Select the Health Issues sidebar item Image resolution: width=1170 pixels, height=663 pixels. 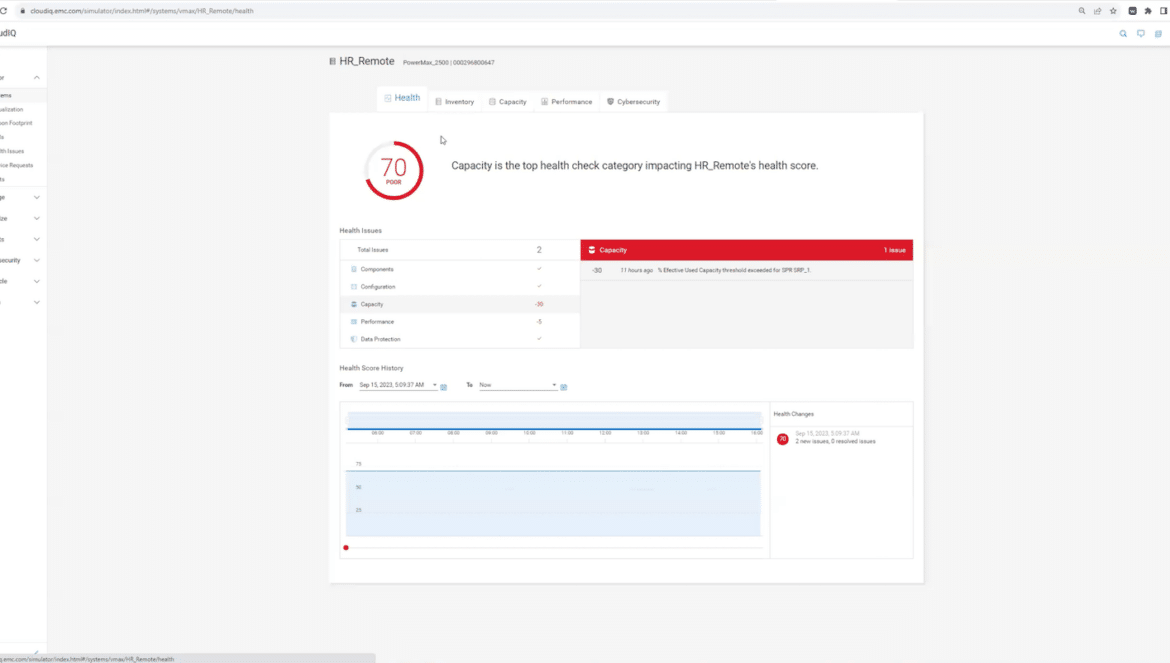coord(12,151)
